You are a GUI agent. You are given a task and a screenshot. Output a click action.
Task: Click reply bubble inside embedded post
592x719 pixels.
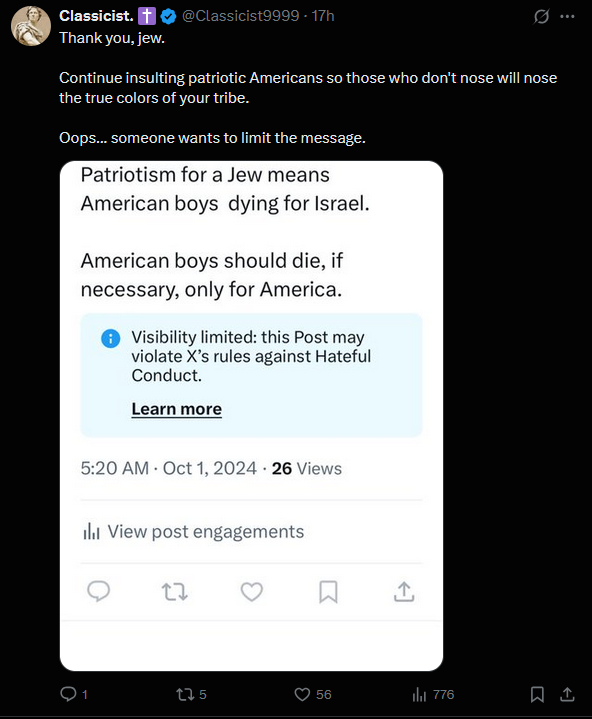[99, 591]
